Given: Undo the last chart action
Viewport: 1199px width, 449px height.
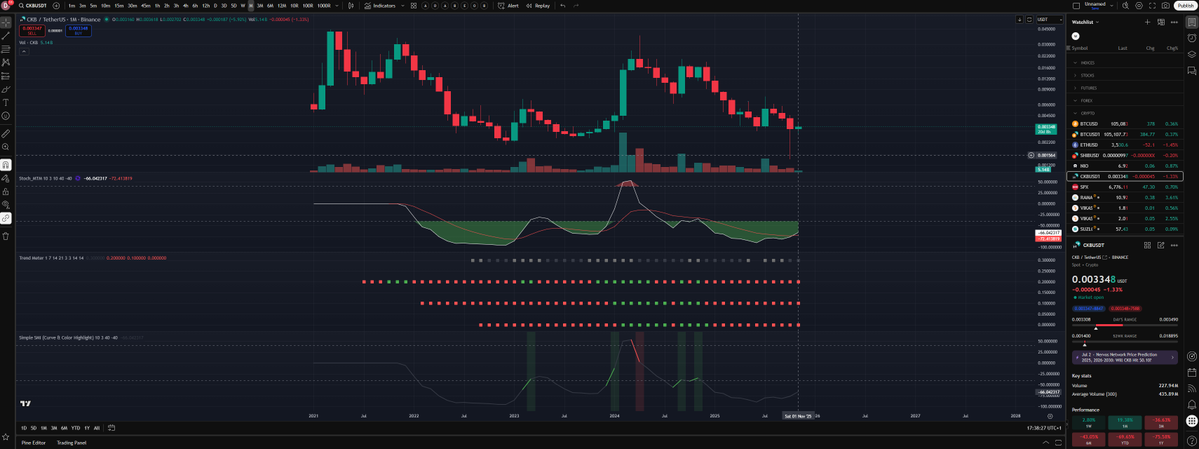Looking at the screenshot, I should (562, 5).
